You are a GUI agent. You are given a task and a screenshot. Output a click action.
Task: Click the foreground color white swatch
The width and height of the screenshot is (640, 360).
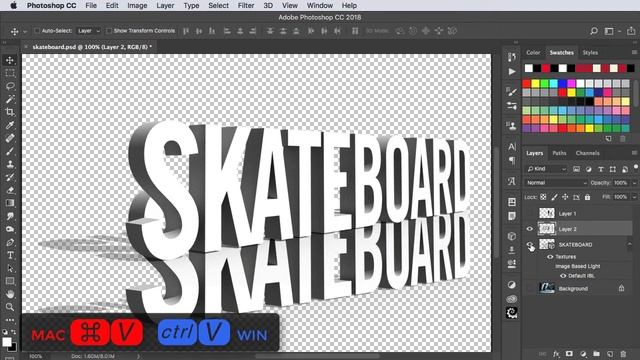click(7, 342)
